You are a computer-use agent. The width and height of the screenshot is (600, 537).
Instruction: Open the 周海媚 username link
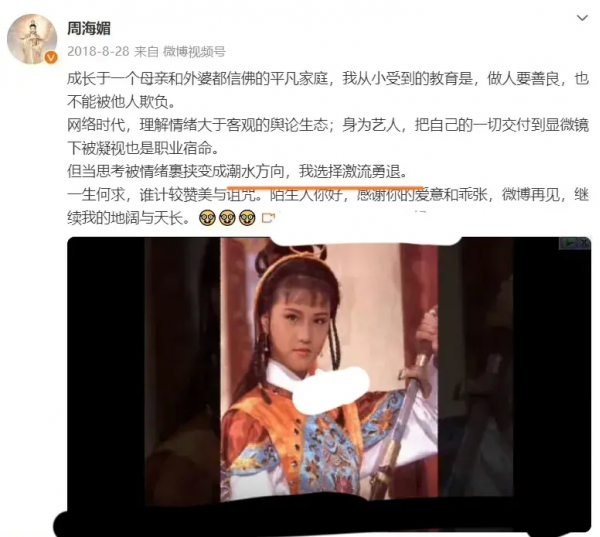click(x=89, y=29)
